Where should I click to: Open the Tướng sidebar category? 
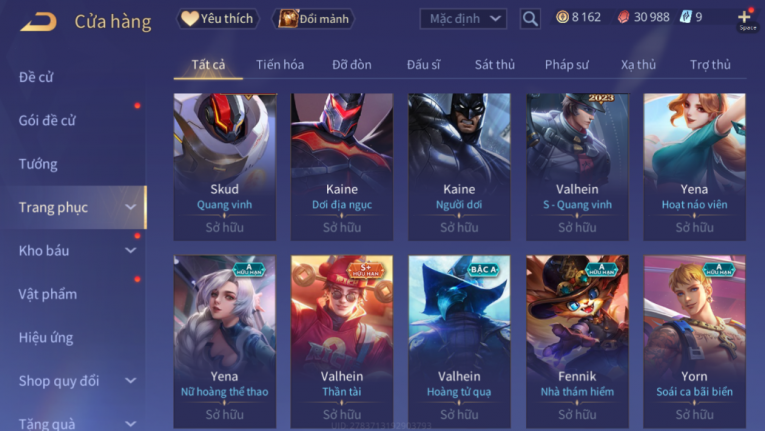tap(38, 164)
